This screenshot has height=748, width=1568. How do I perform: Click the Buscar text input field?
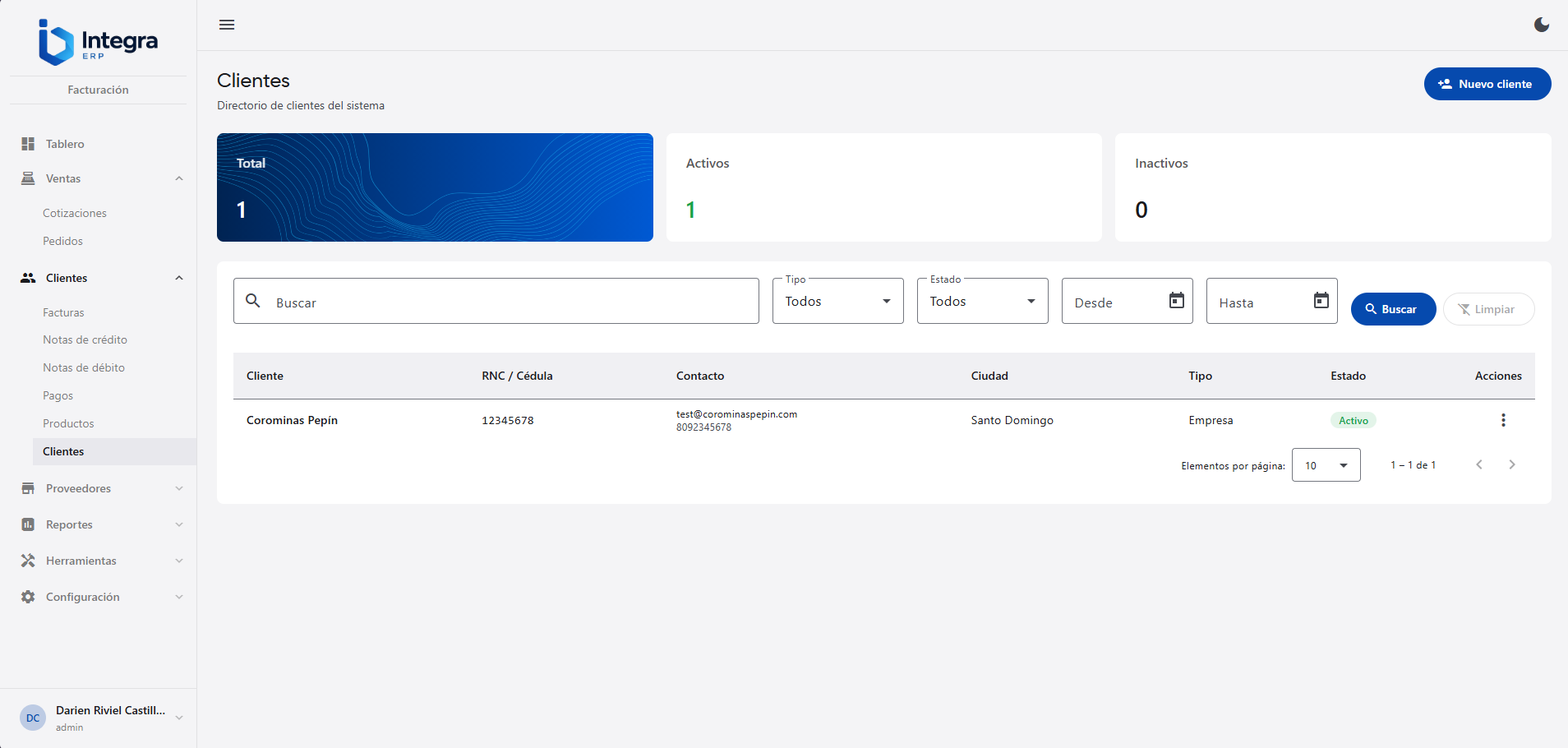tap(496, 301)
